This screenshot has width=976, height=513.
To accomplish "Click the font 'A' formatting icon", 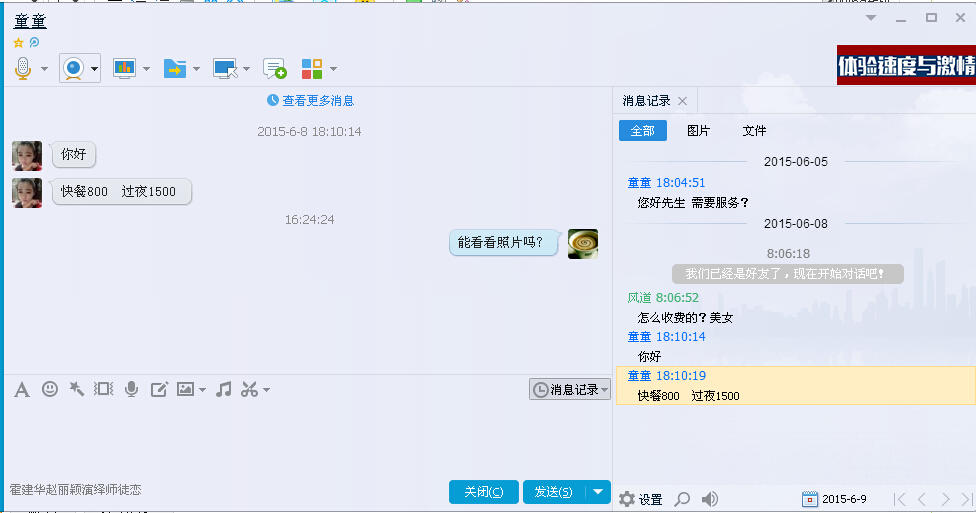I will (x=22, y=389).
